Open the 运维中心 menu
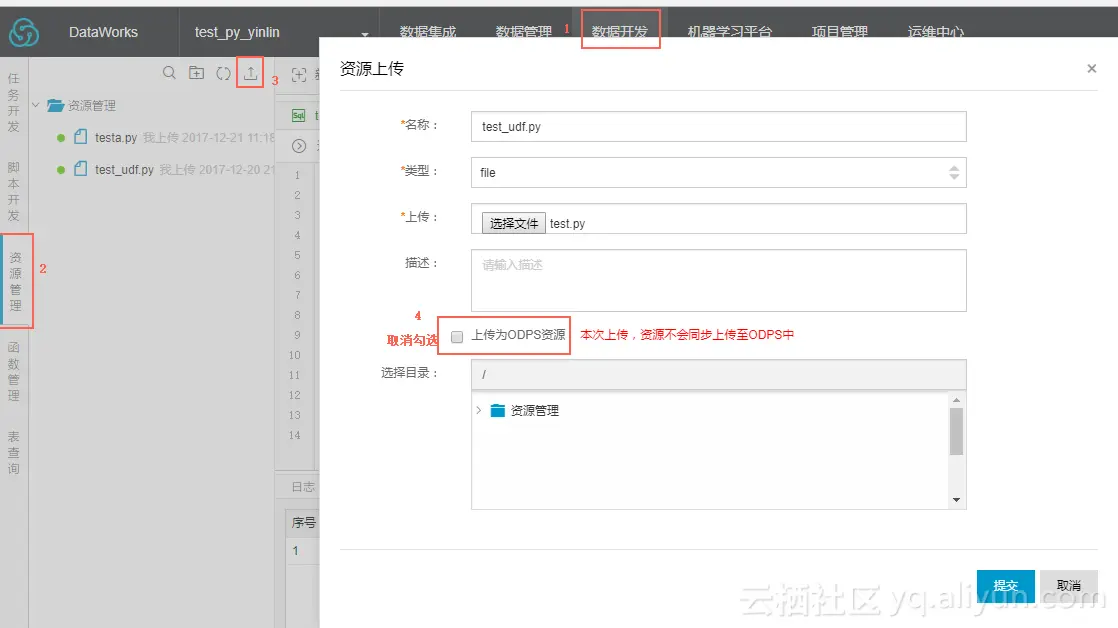 (x=935, y=32)
